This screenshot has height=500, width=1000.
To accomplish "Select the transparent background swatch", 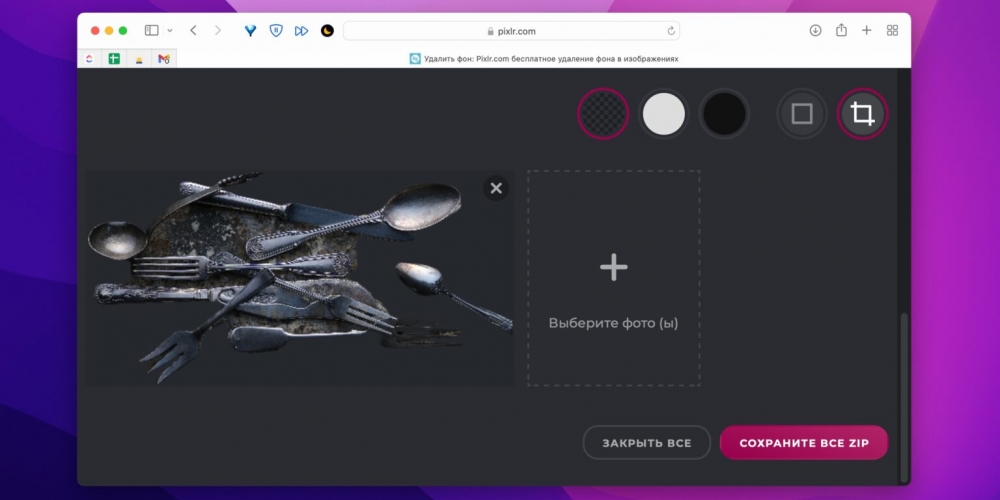I will pyautogui.click(x=603, y=114).
